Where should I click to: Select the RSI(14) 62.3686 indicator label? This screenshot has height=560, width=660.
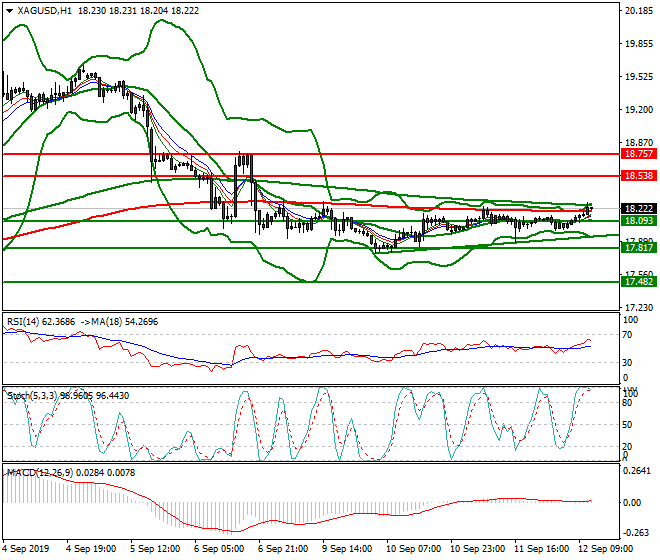pos(41,322)
